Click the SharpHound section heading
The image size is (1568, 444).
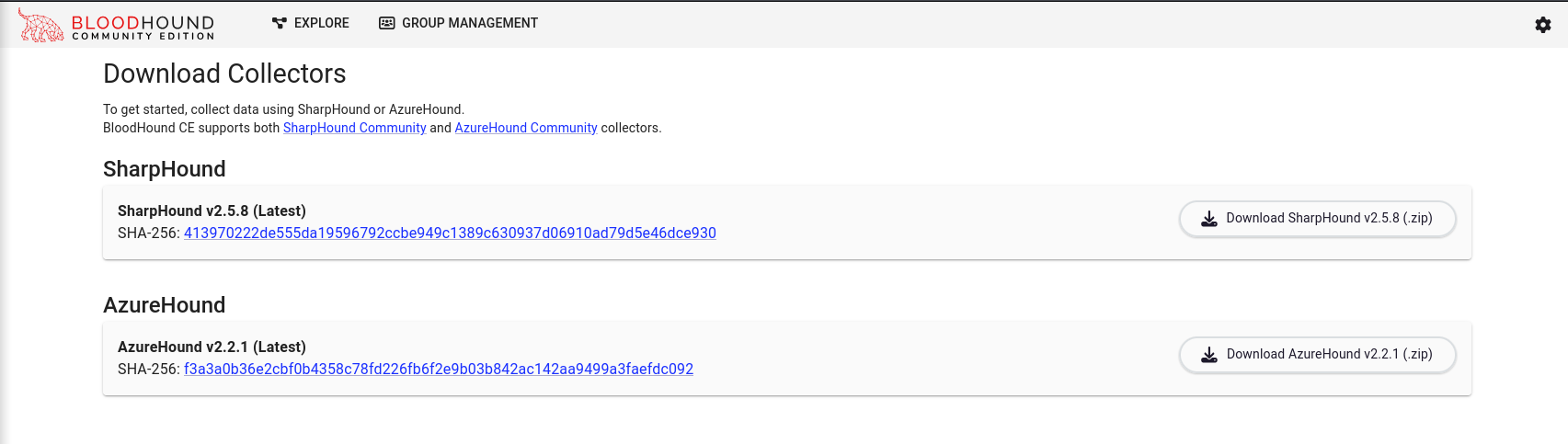tap(164, 169)
